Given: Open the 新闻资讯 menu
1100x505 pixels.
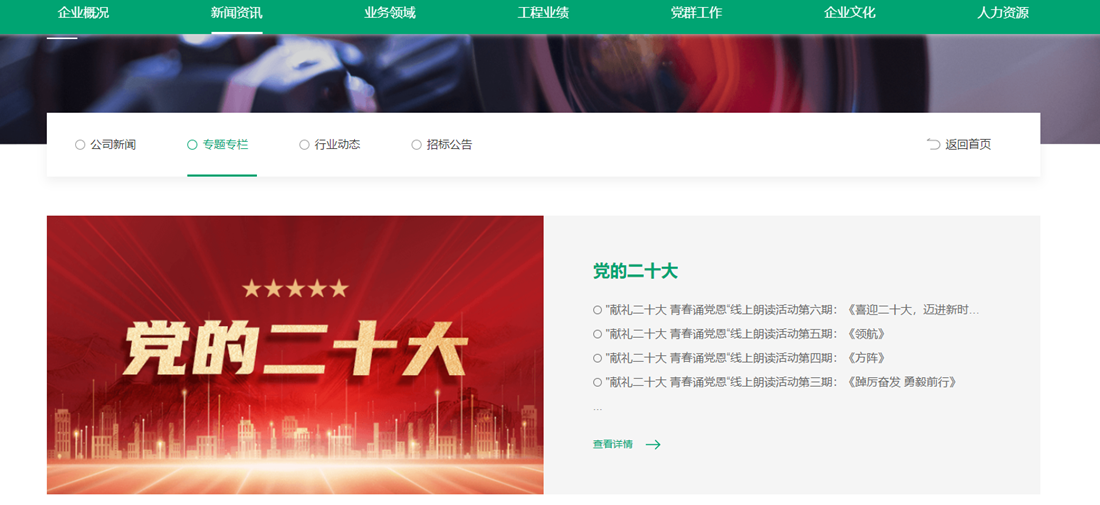Looking at the screenshot, I should tap(236, 13).
